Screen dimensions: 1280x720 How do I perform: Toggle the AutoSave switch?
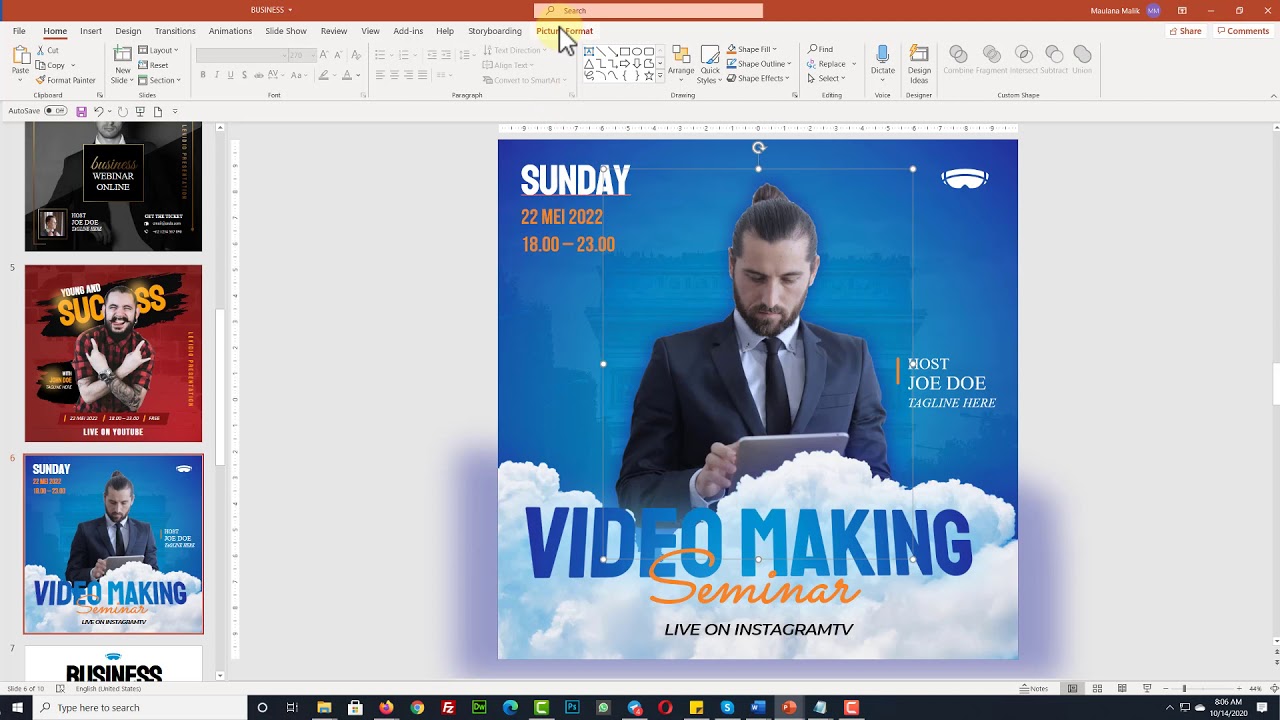[x=55, y=111]
